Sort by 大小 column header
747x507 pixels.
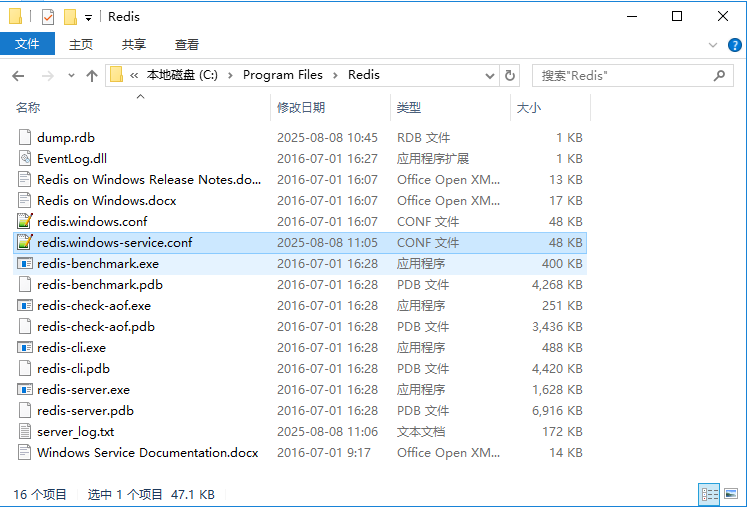[550, 107]
